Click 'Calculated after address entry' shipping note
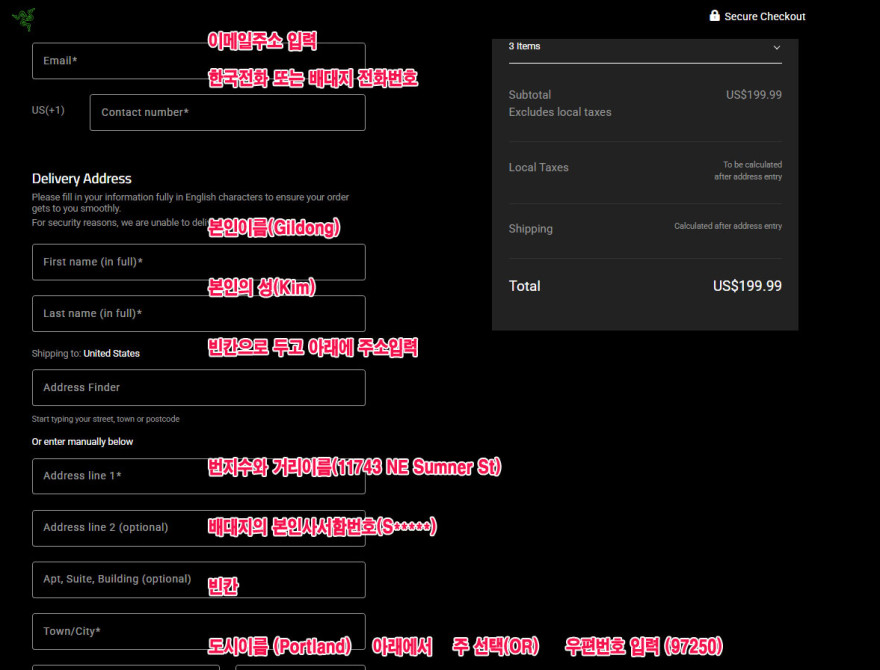Viewport: 880px width, 670px height. [x=727, y=226]
